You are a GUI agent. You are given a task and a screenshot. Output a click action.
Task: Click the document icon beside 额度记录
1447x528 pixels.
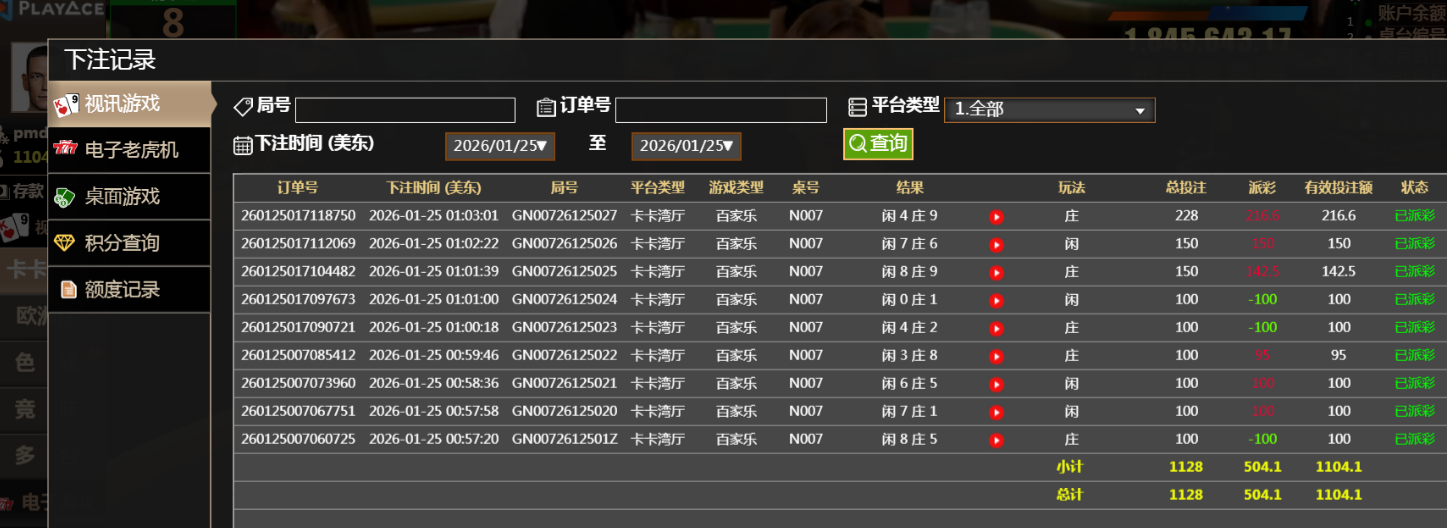(x=68, y=290)
